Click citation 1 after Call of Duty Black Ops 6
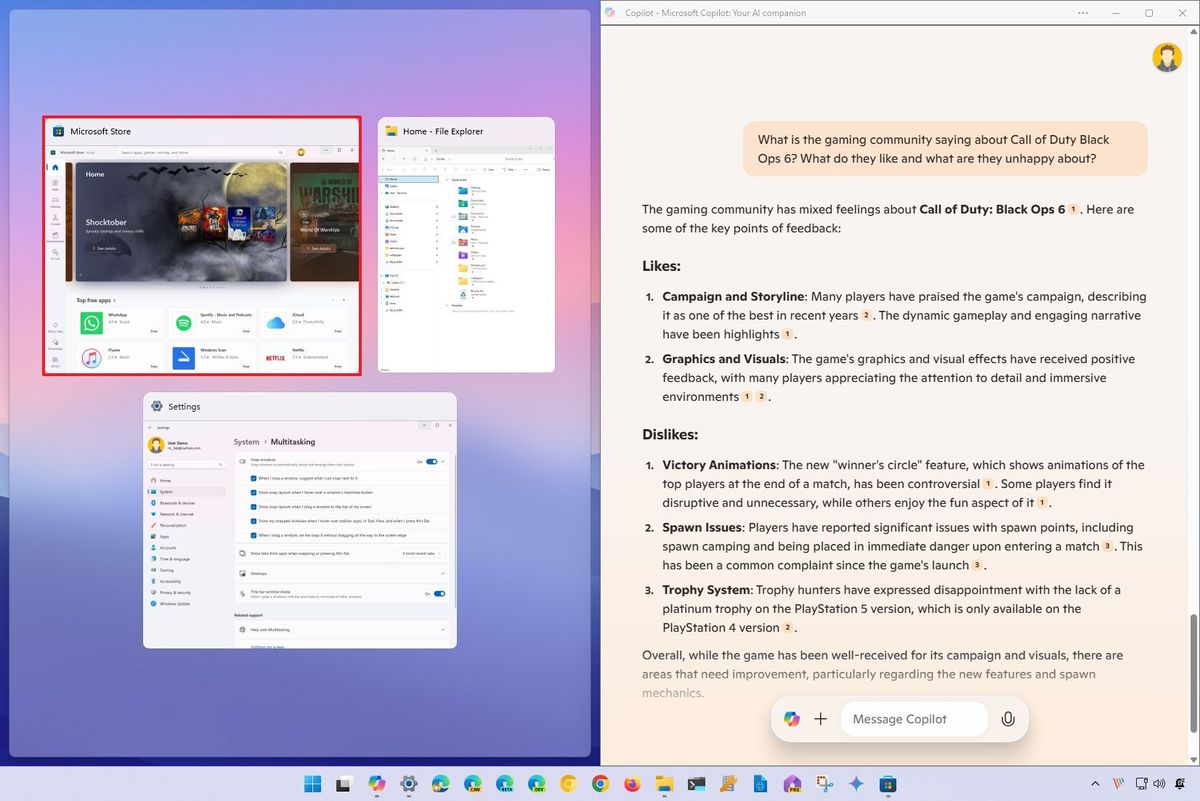Image resolution: width=1200 pixels, height=801 pixels. coord(1073,210)
